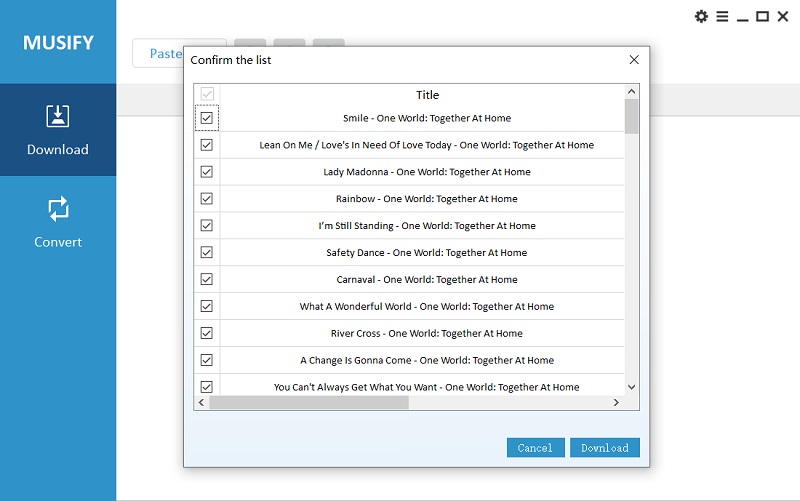
Task: Uncheck the Smile track checkbox
Action: tap(207, 118)
